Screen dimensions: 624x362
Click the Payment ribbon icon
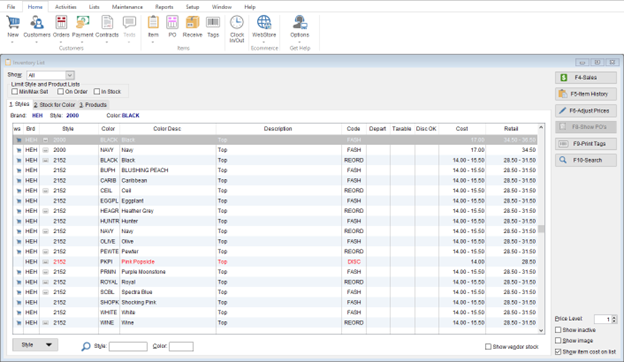coord(82,23)
